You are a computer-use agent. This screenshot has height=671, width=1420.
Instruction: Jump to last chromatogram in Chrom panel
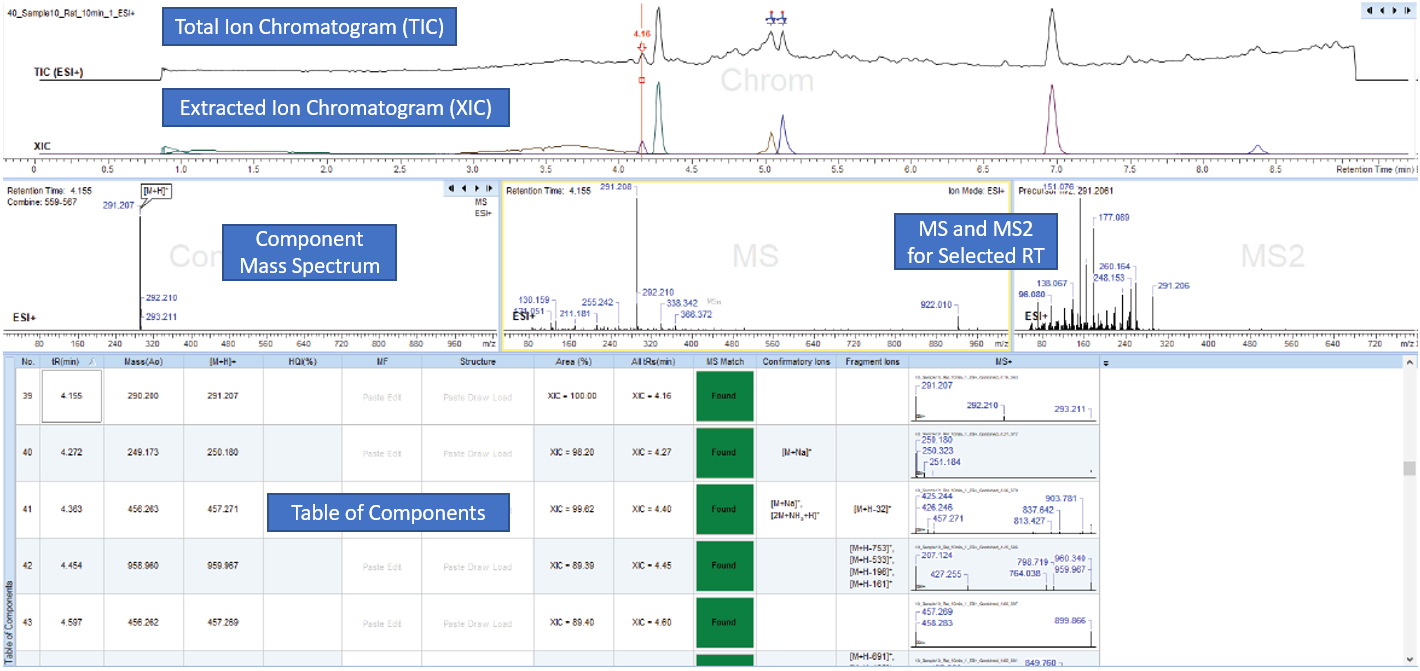[1408, 9]
